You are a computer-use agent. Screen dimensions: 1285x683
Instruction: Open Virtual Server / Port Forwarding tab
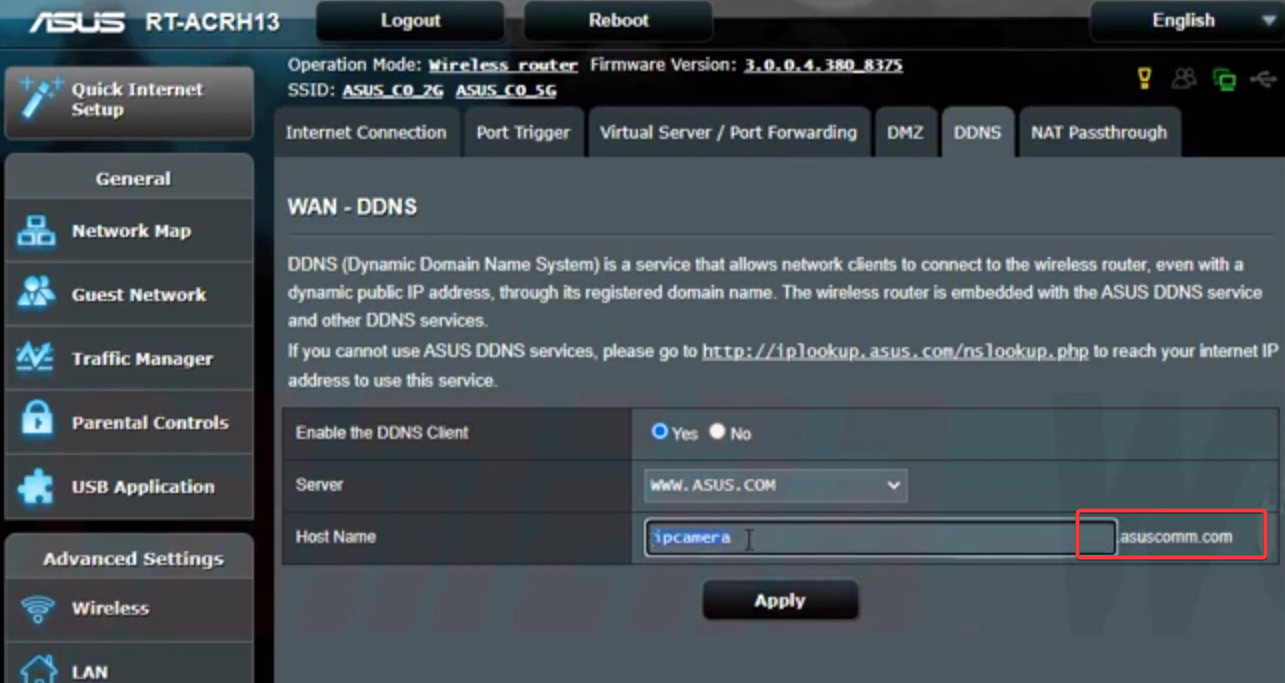click(728, 133)
